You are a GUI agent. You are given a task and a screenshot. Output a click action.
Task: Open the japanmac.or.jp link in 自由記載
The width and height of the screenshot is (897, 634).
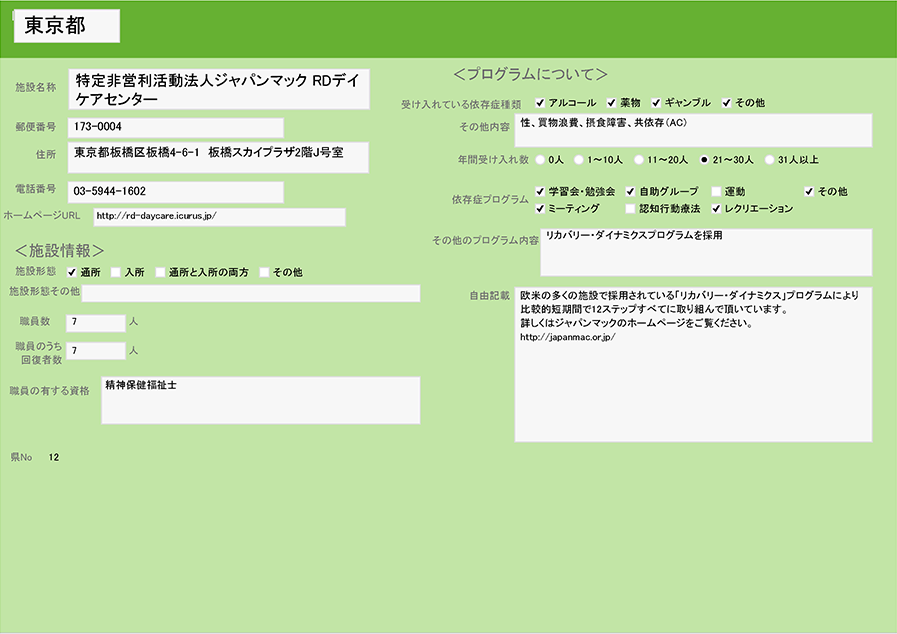[x=567, y=337]
